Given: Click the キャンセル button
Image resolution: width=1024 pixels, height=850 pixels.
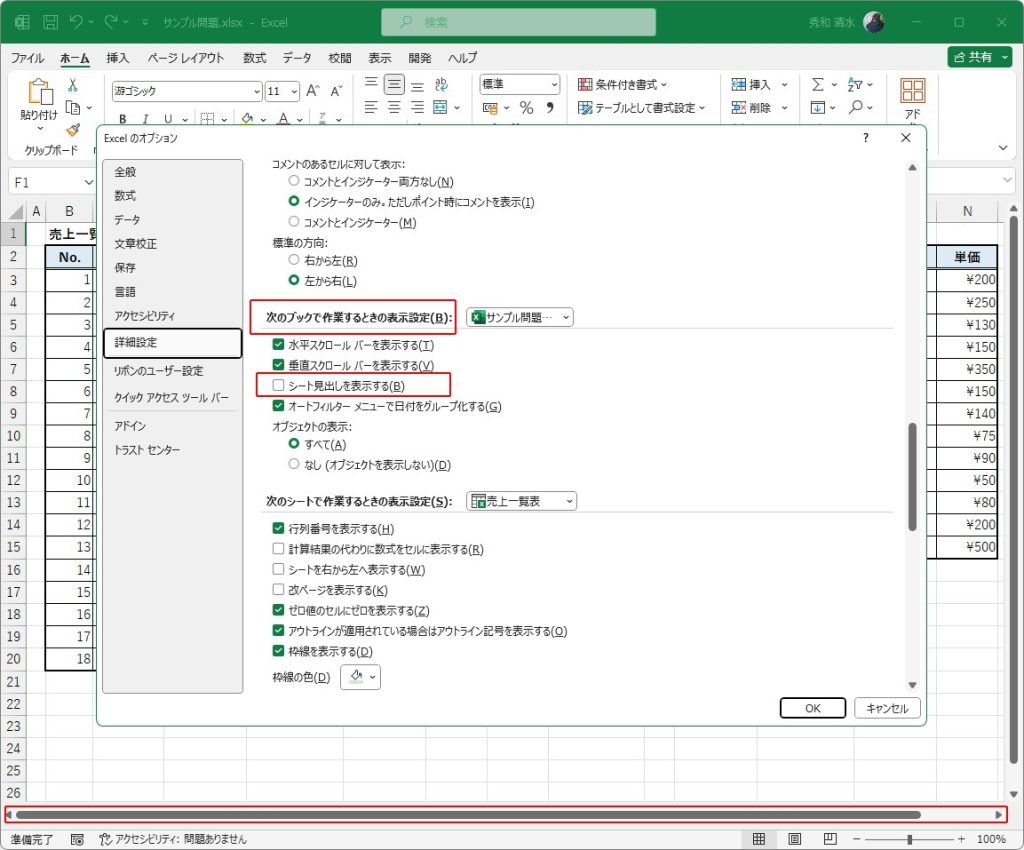Looking at the screenshot, I should click(x=886, y=708).
